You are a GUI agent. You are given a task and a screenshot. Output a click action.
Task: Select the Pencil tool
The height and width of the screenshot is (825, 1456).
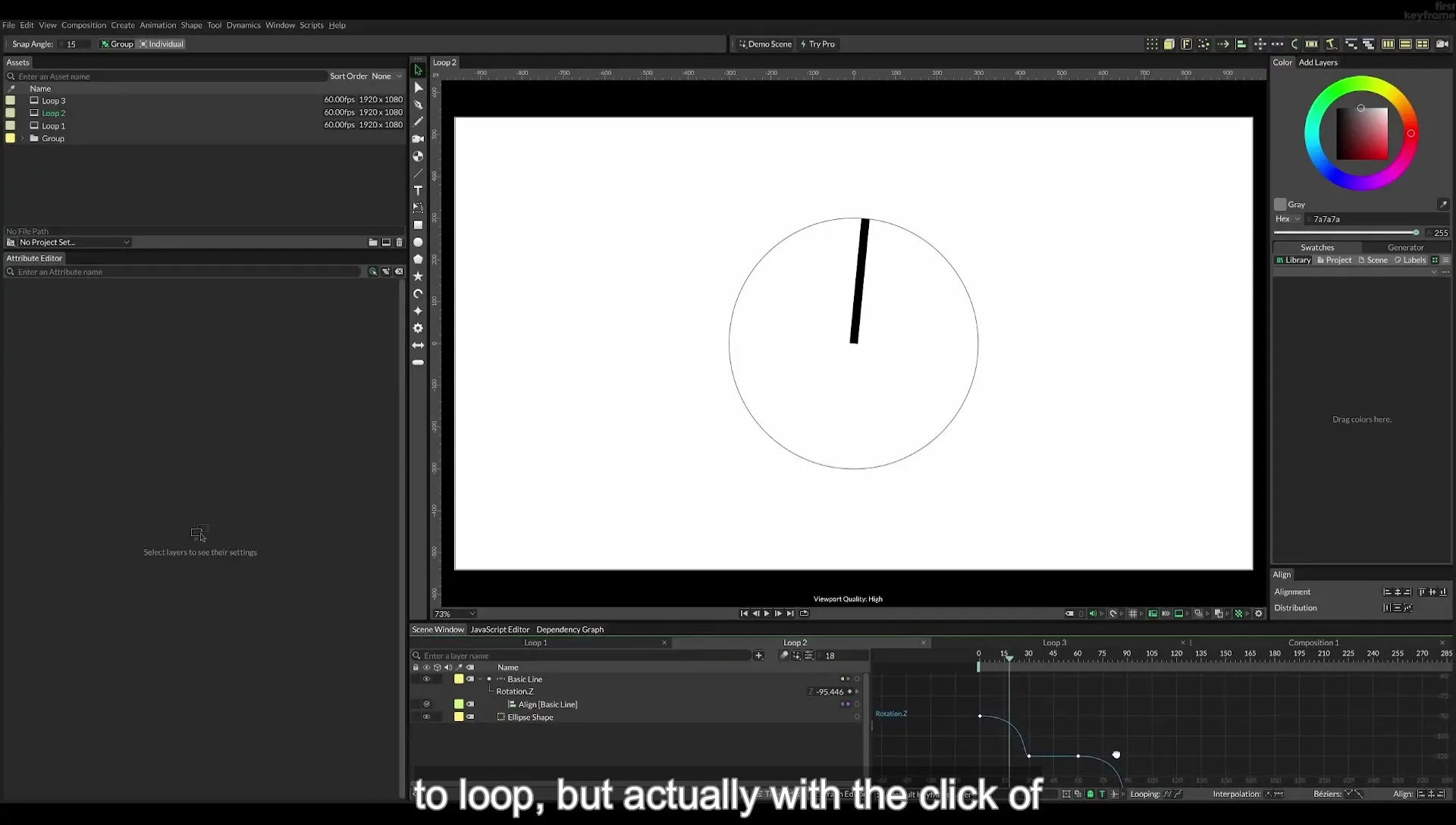[418, 121]
